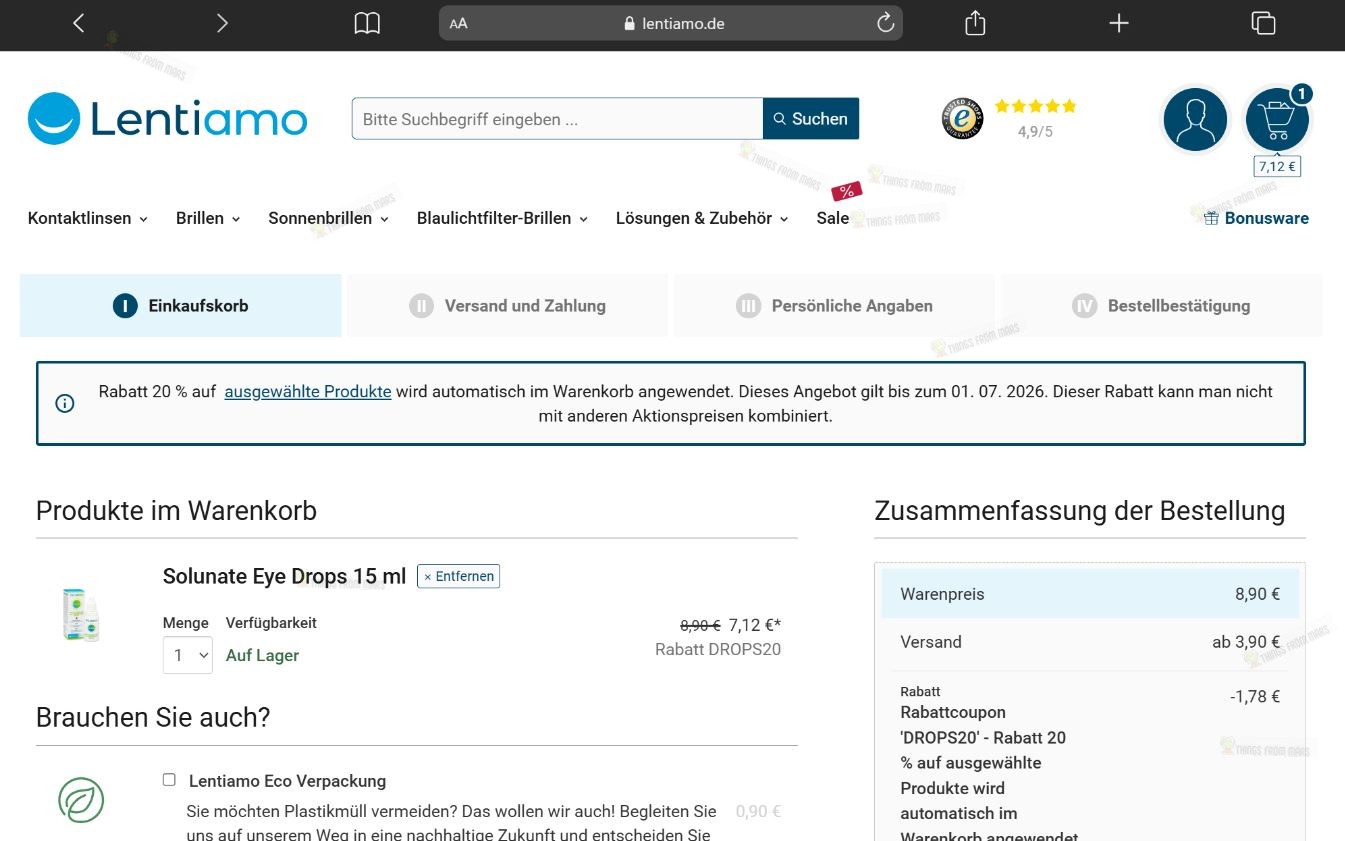Screen dimensions: 1345x841
Task: Go to the Lentiamo logo homepage
Action: click(168, 119)
